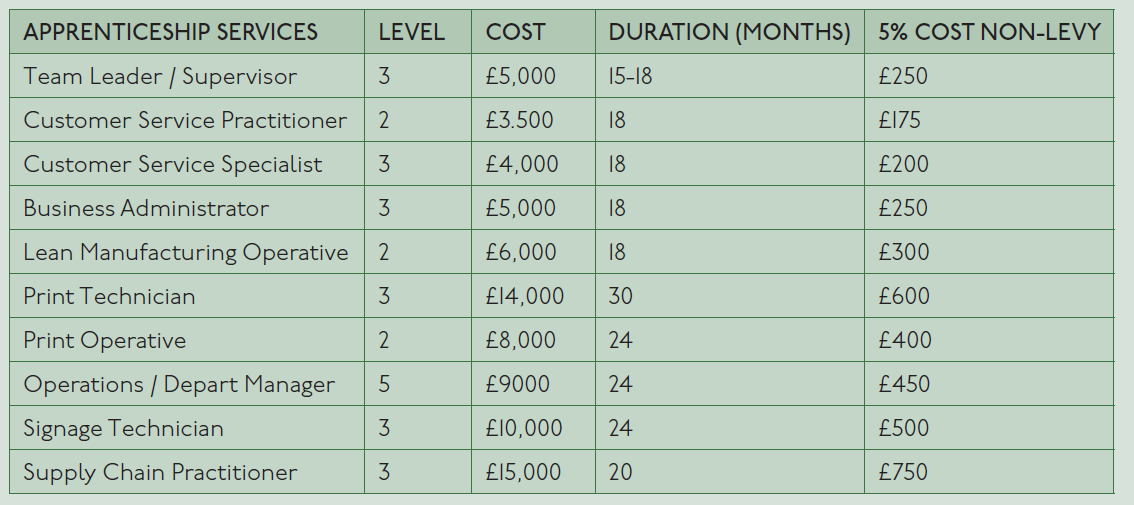1134x505 pixels.
Task: Click the Duration (Months) column header
Action: 730,33
